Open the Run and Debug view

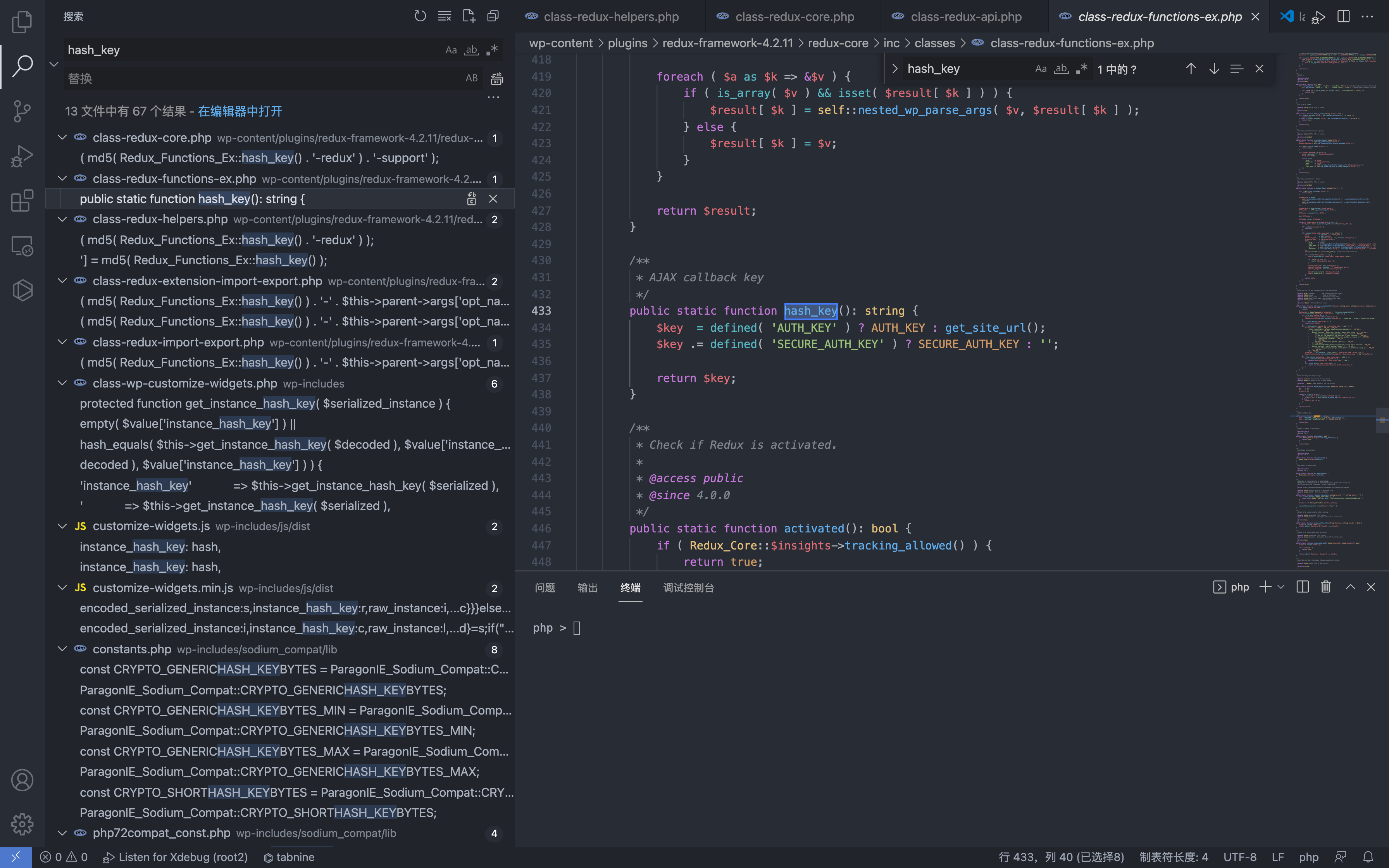click(x=22, y=155)
